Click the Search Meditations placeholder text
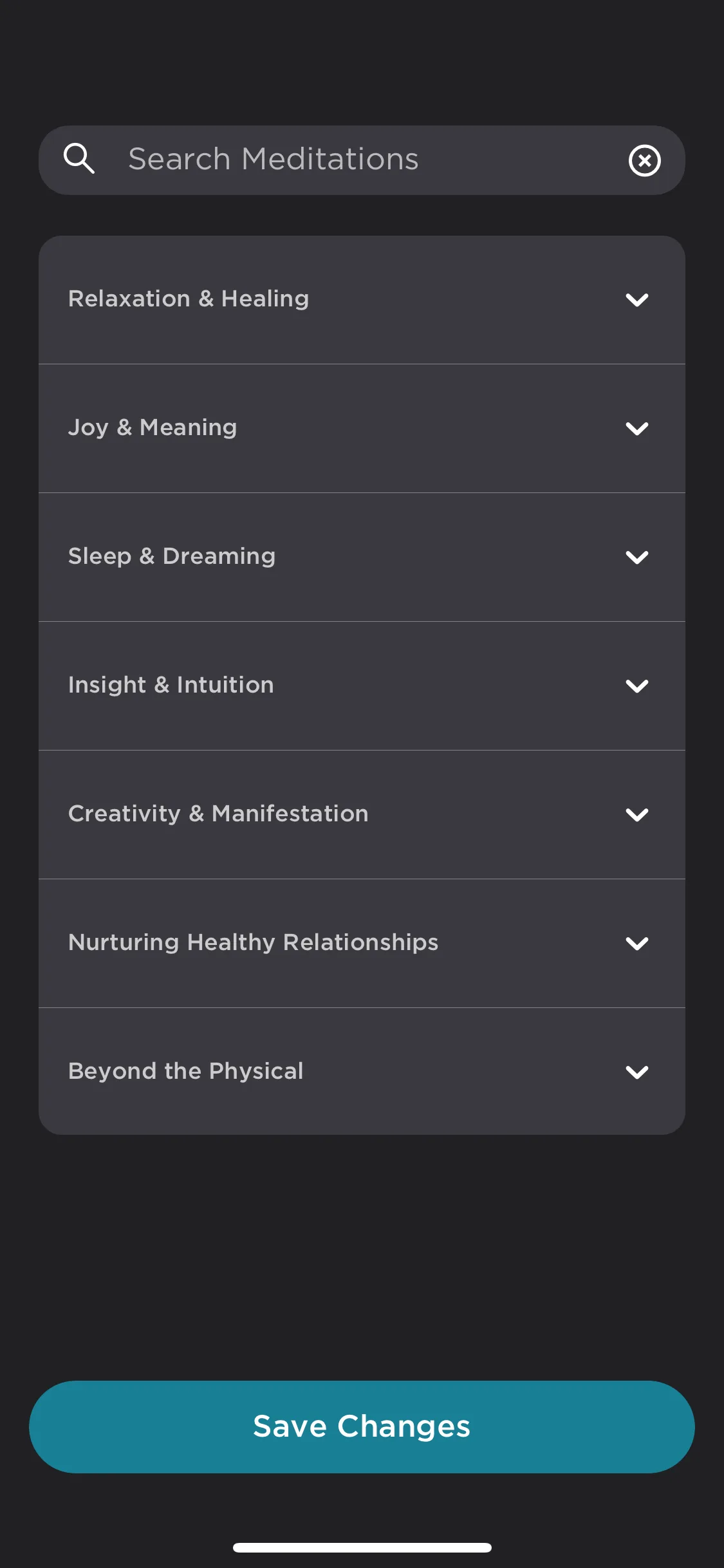The image size is (724, 1568). 274,159
